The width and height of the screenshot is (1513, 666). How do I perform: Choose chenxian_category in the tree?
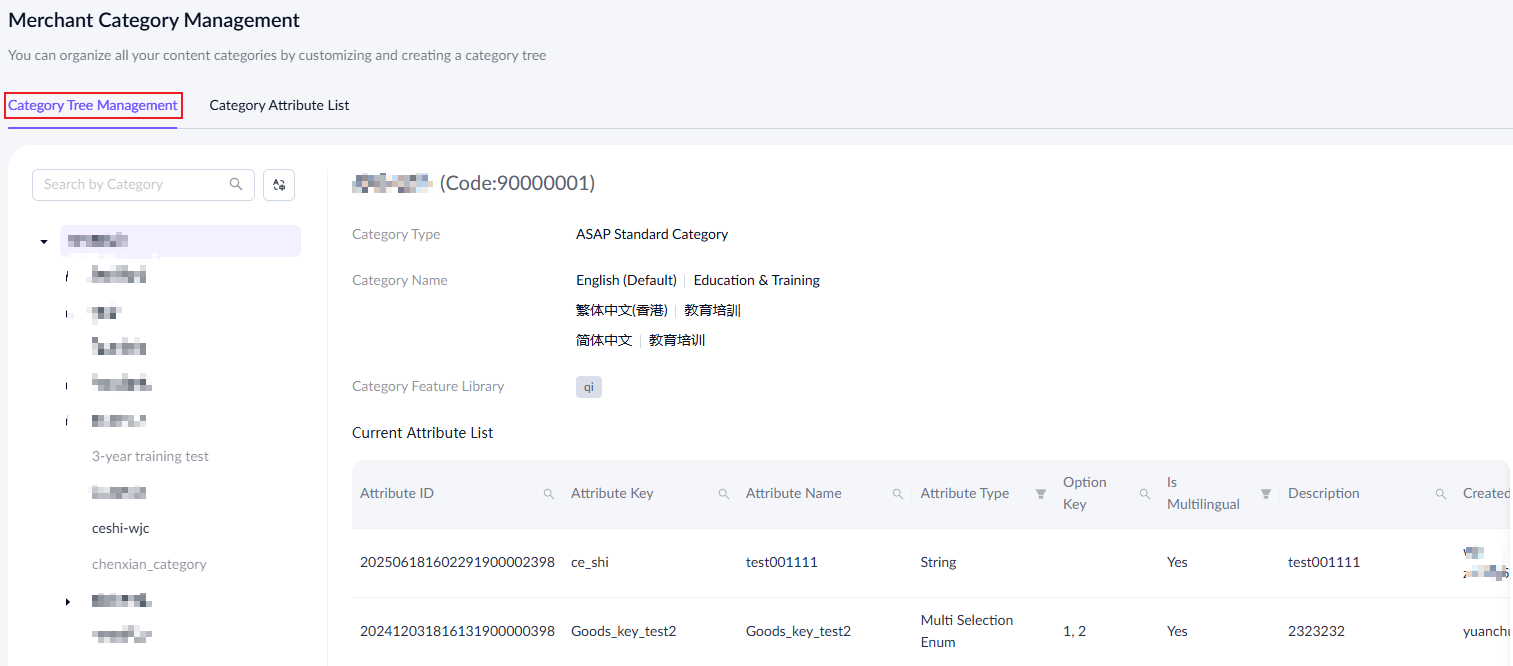pyautogui.click(x=149, y=564)
